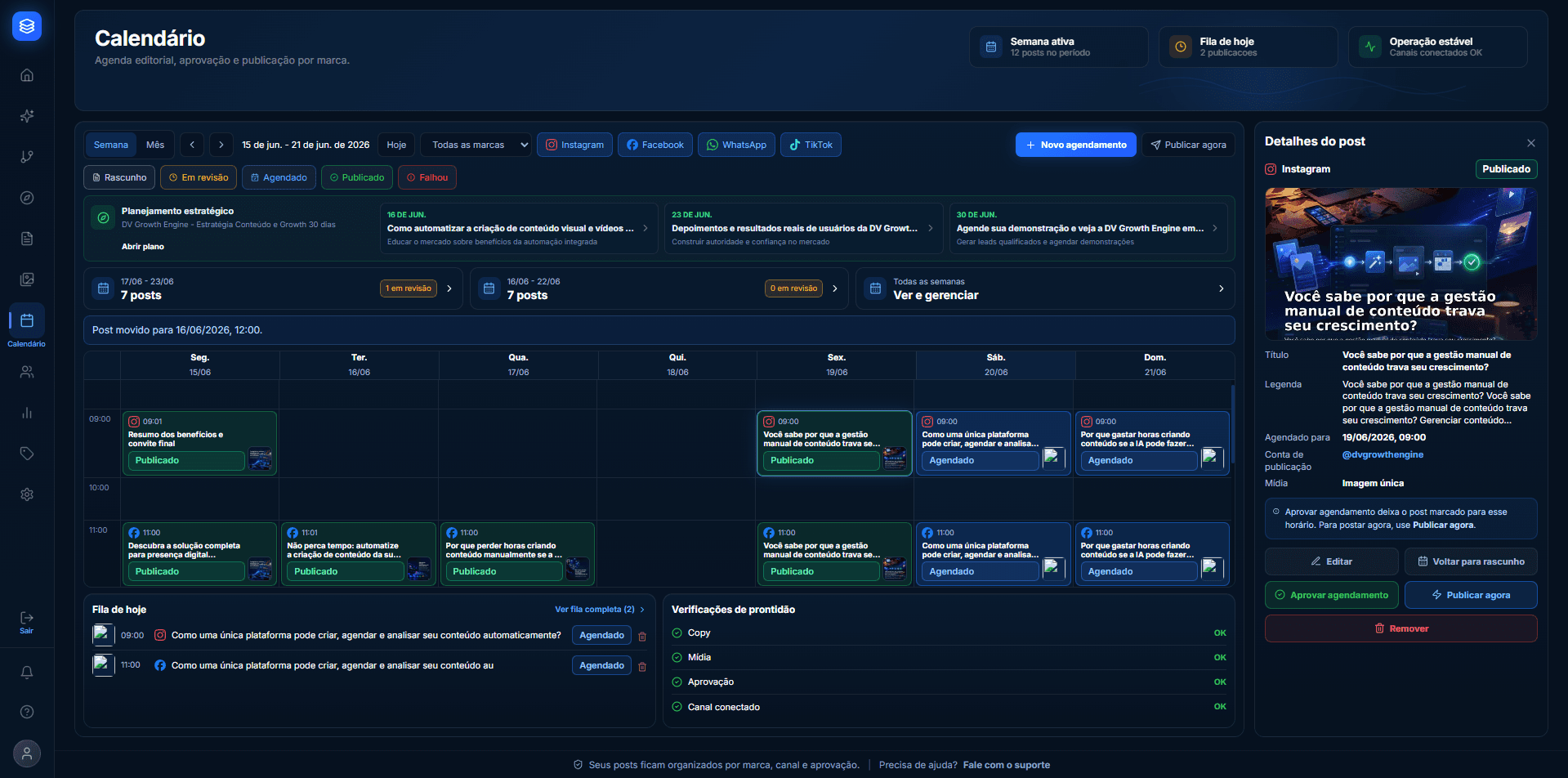The width and height of the screenshot is (1568, 778).
Task: Switch to the Semana view tab
Action: pos(111,145)
